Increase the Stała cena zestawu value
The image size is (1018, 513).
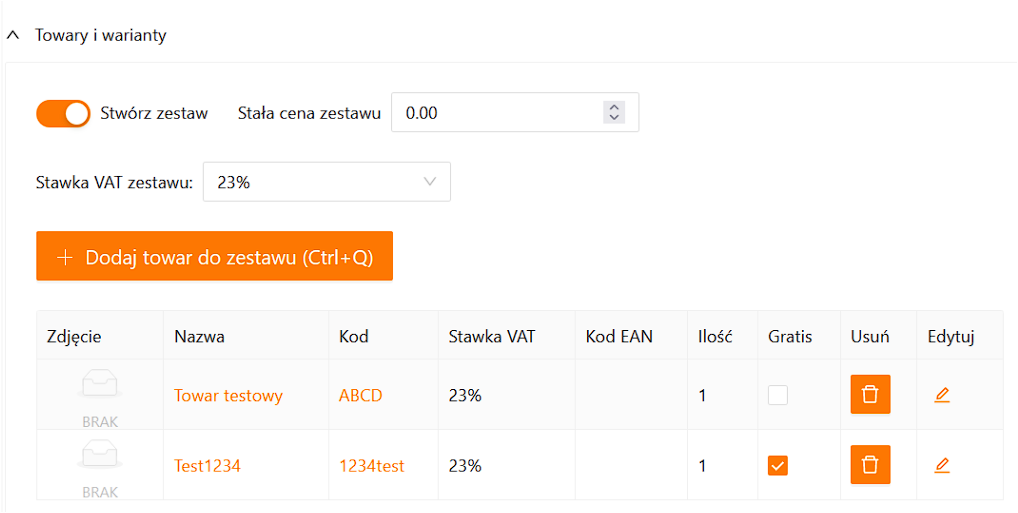[614, 107]
